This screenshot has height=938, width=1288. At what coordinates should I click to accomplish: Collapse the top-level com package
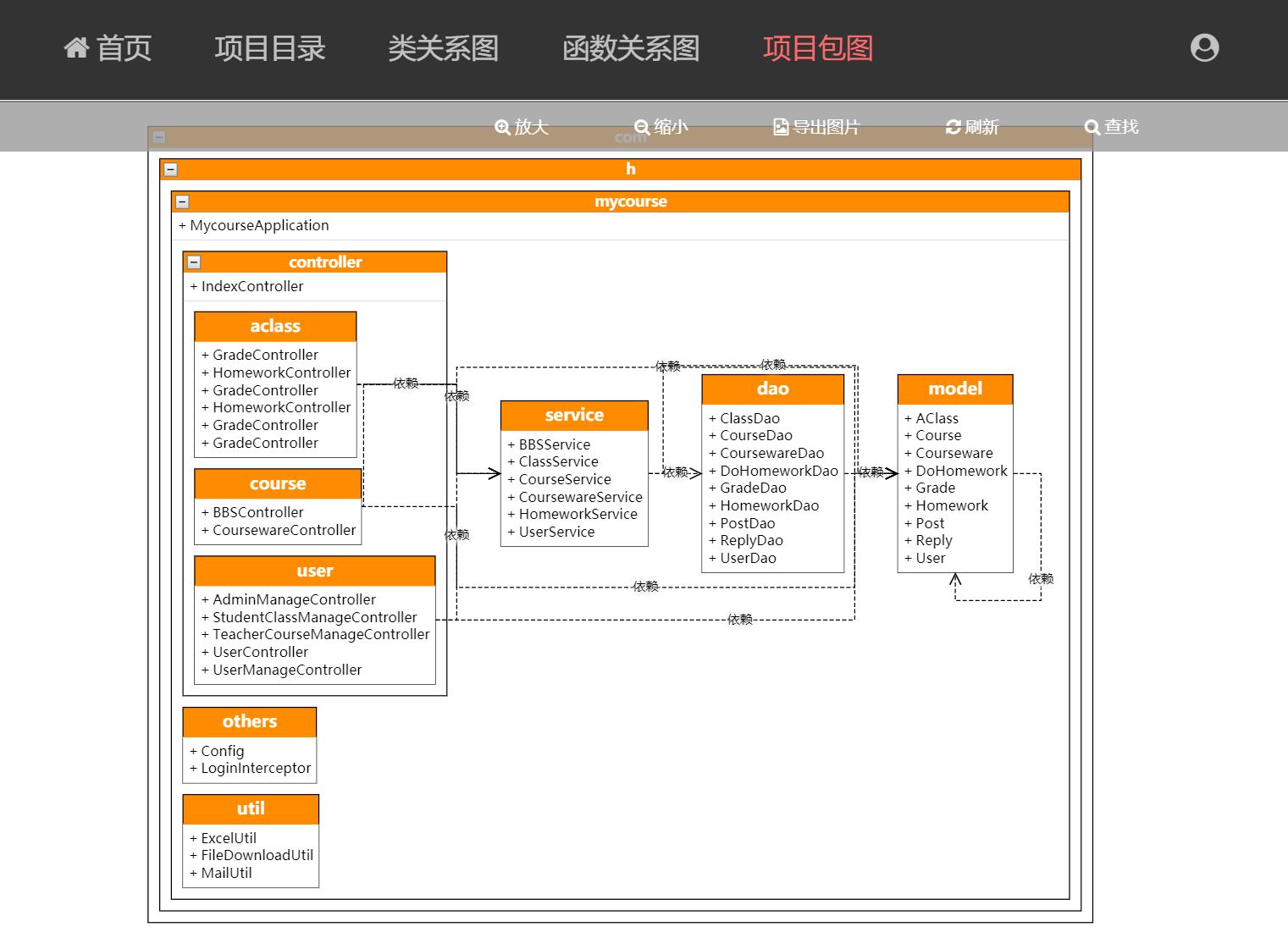(158, 137)
